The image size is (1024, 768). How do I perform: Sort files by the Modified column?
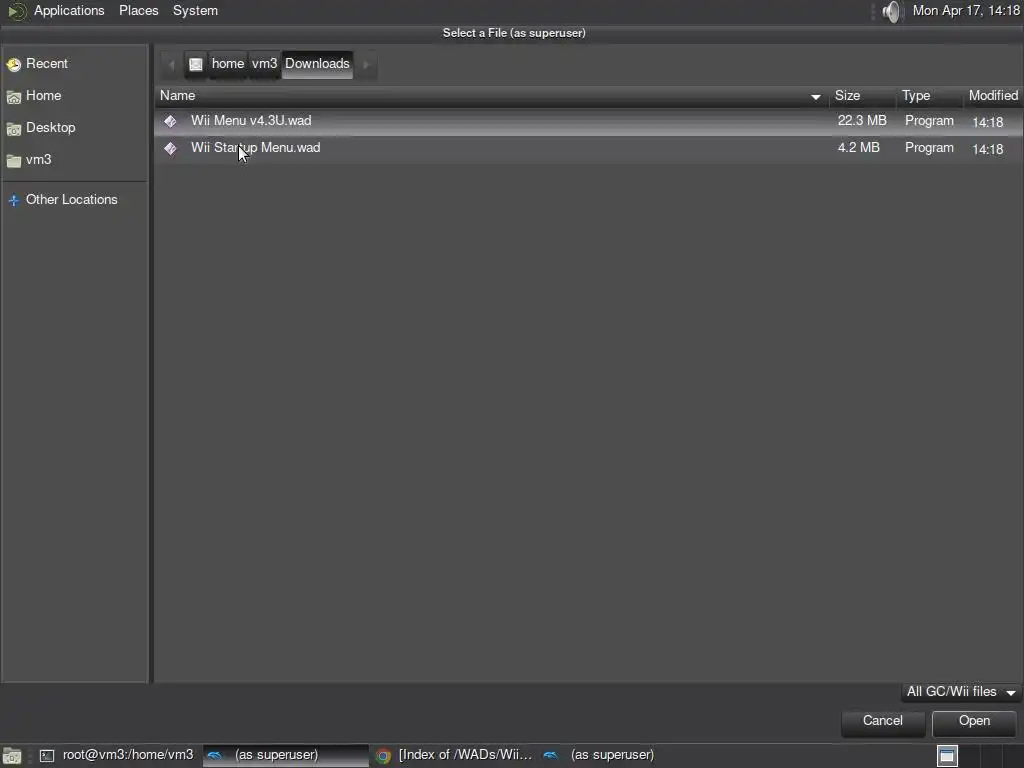click(x=993, y=96)
